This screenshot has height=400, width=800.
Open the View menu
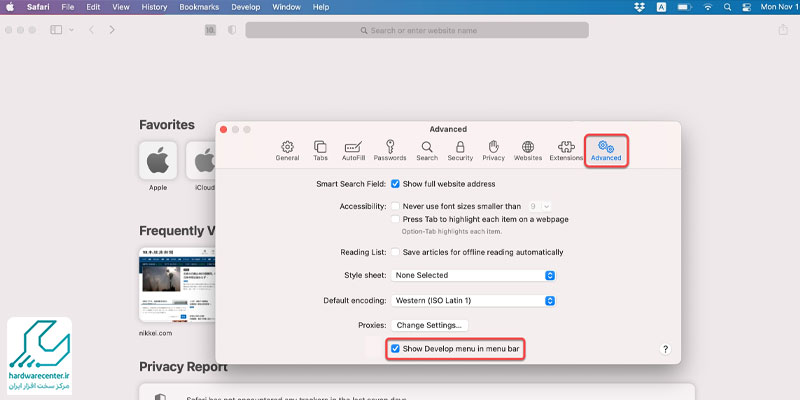click(x=121, y=7)
